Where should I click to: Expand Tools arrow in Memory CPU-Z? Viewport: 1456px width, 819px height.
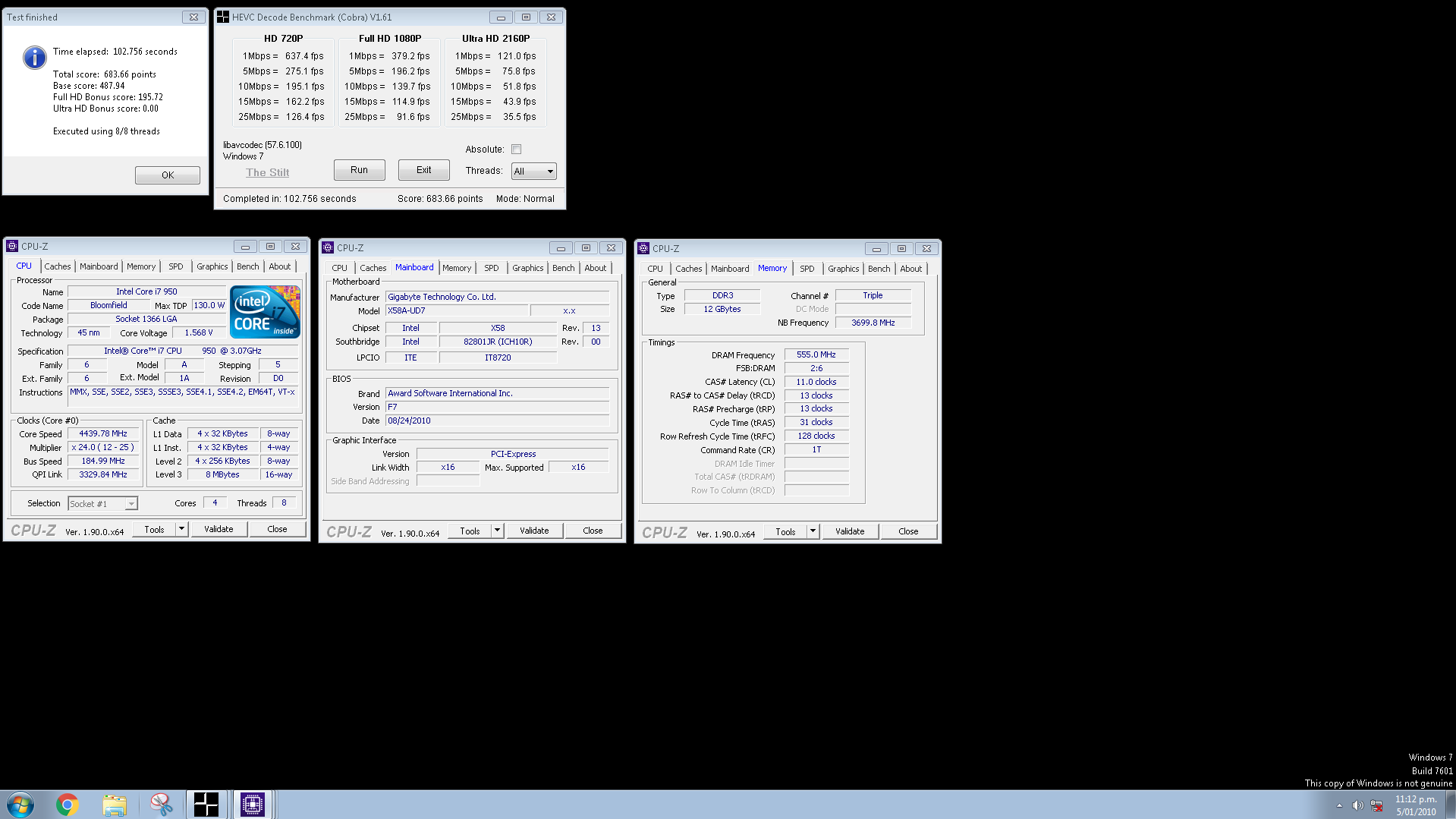tap(813, 531)
